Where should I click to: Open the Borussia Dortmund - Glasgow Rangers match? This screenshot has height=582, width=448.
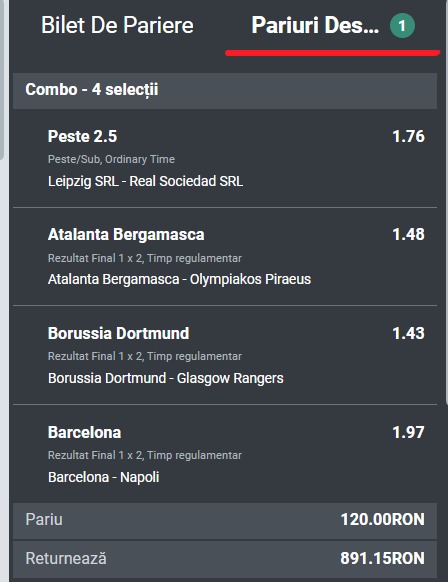click(166, 378)
